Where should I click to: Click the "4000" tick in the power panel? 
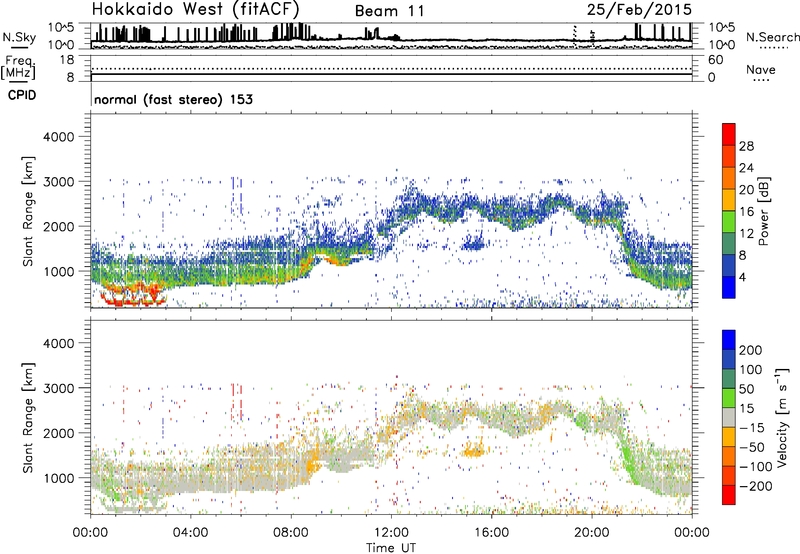click(x=58, y=137)
